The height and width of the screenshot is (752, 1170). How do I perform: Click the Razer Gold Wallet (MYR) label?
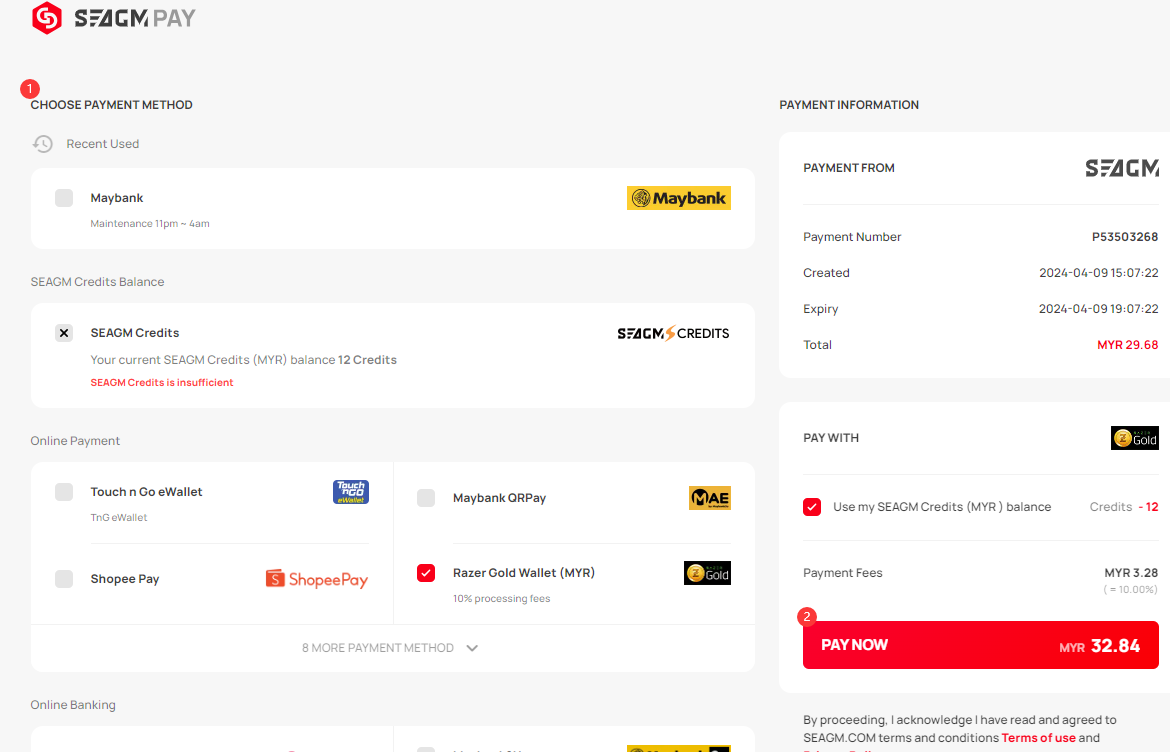524,573
